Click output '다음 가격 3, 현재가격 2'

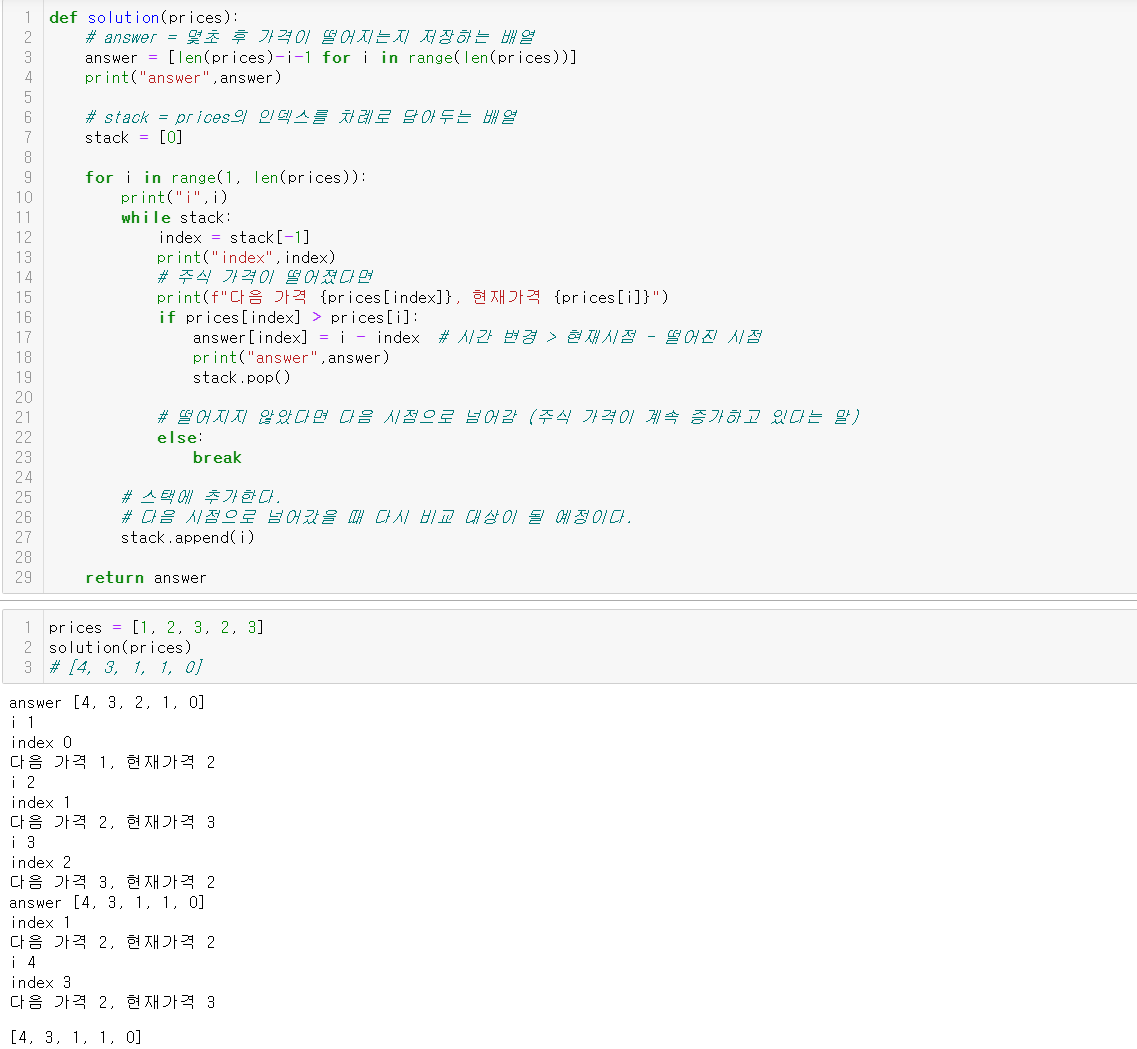112,883
